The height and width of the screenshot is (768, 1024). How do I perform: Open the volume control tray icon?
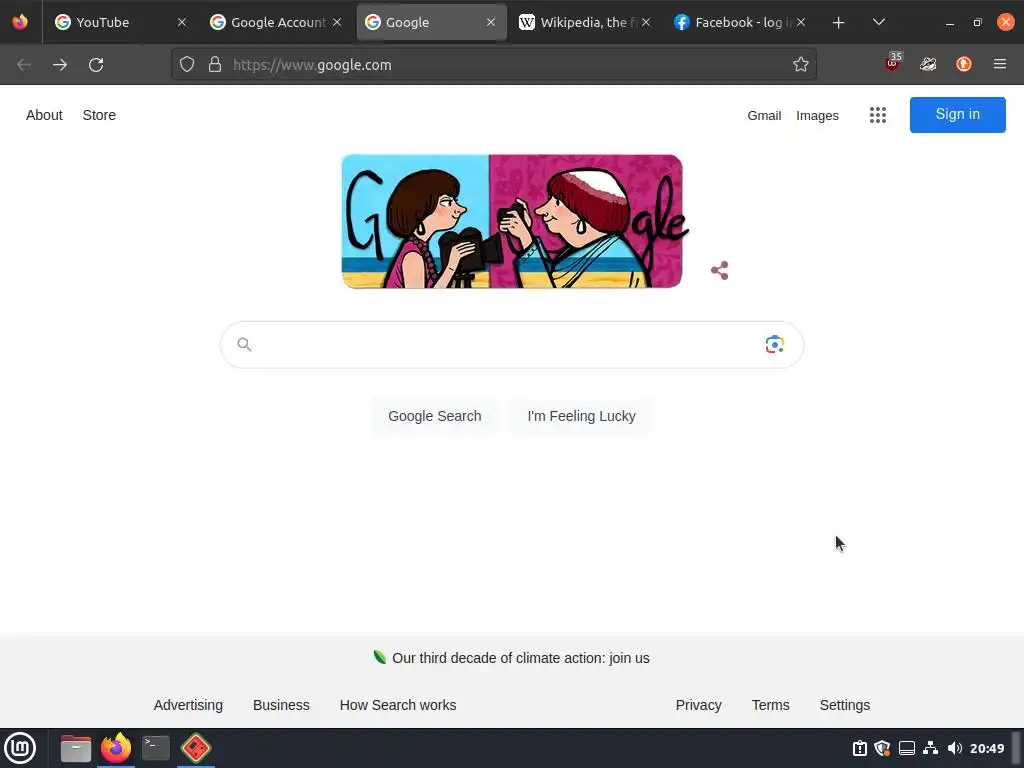pyautogui.click(x=955, y=748)
